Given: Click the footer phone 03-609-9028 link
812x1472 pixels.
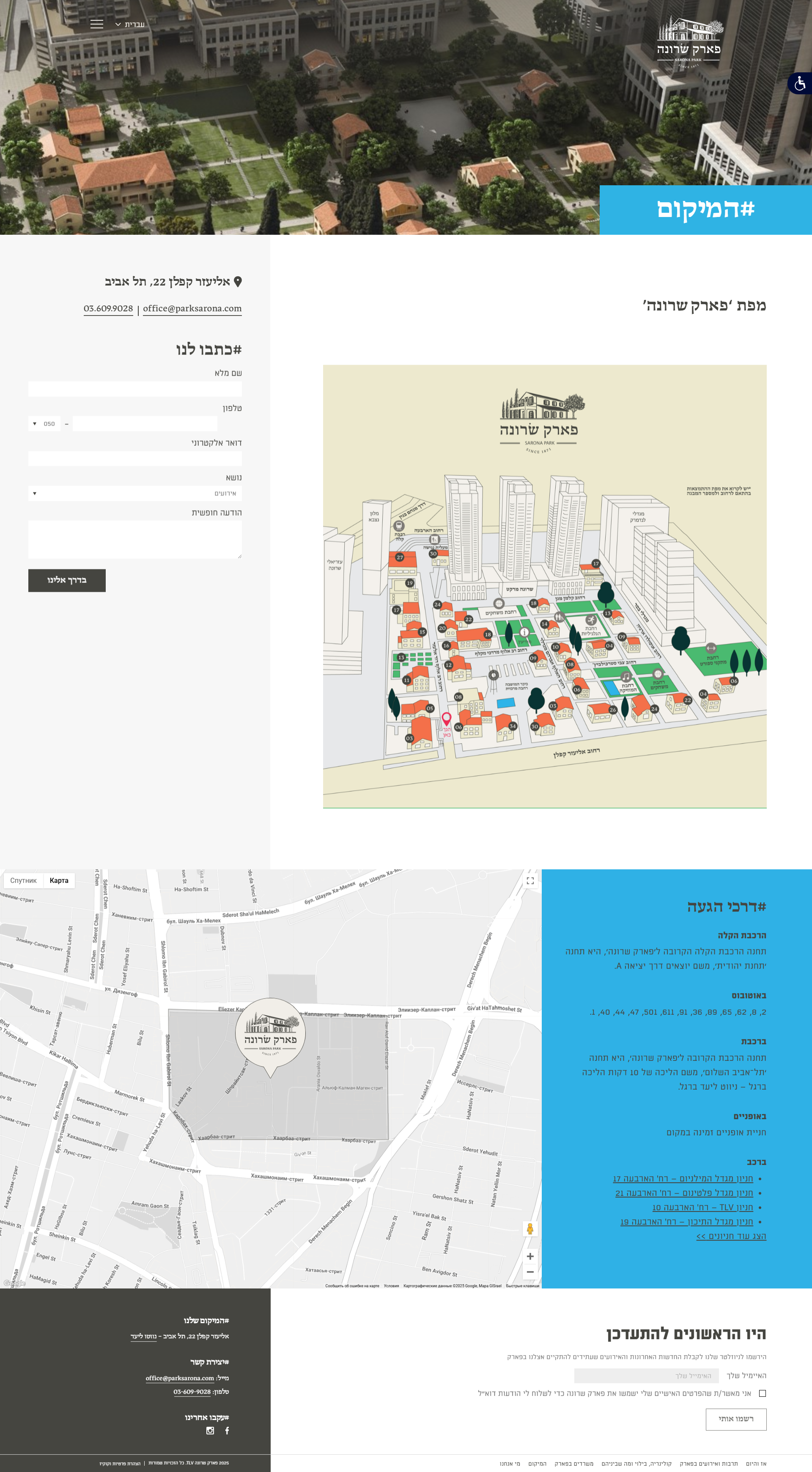Looking at the screenshot, I should click(192, 1392).
